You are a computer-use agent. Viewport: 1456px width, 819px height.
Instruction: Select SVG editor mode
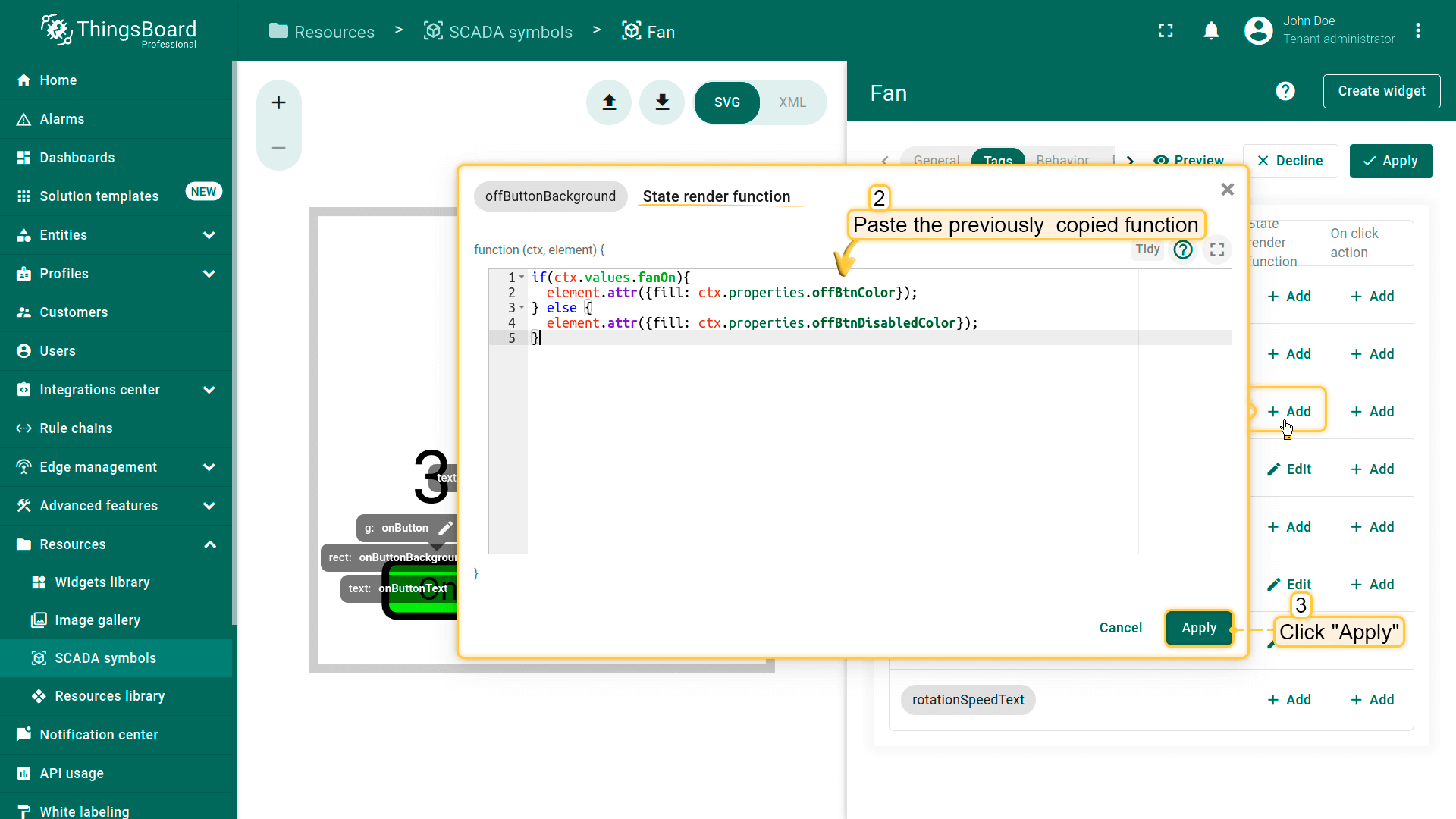tap(726, 102)
